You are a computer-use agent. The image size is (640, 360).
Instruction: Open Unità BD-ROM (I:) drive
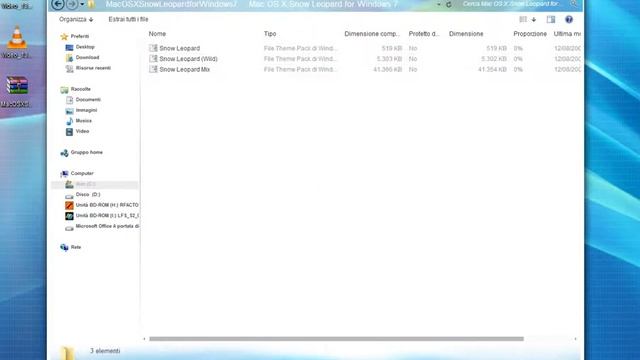click(107, 216)
